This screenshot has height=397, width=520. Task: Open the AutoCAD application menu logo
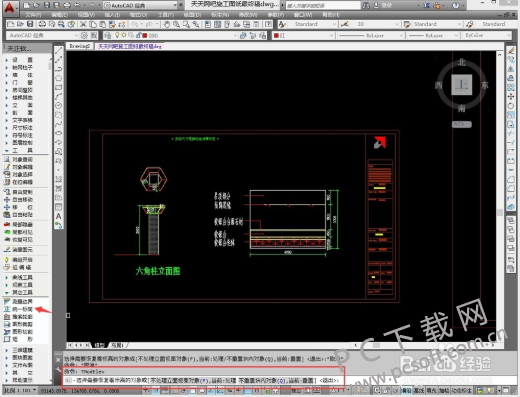(x=10, y=8)
